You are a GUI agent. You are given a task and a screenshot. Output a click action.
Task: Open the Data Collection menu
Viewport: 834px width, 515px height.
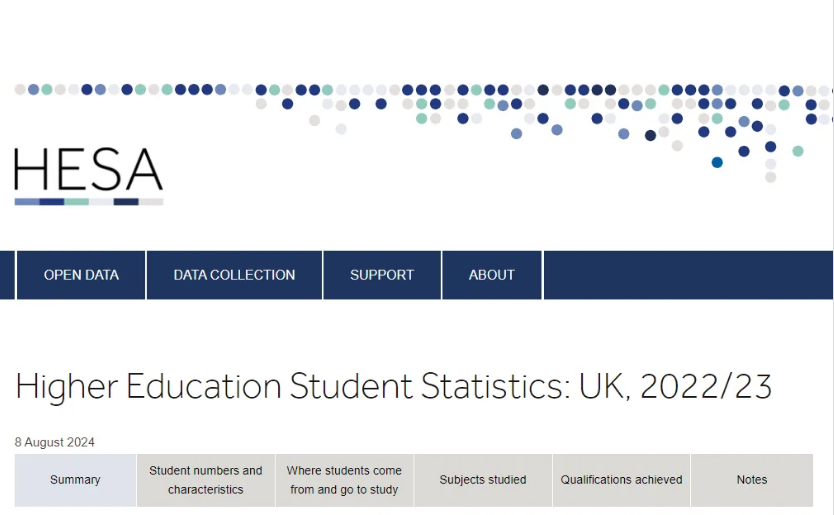pos(234,275)
